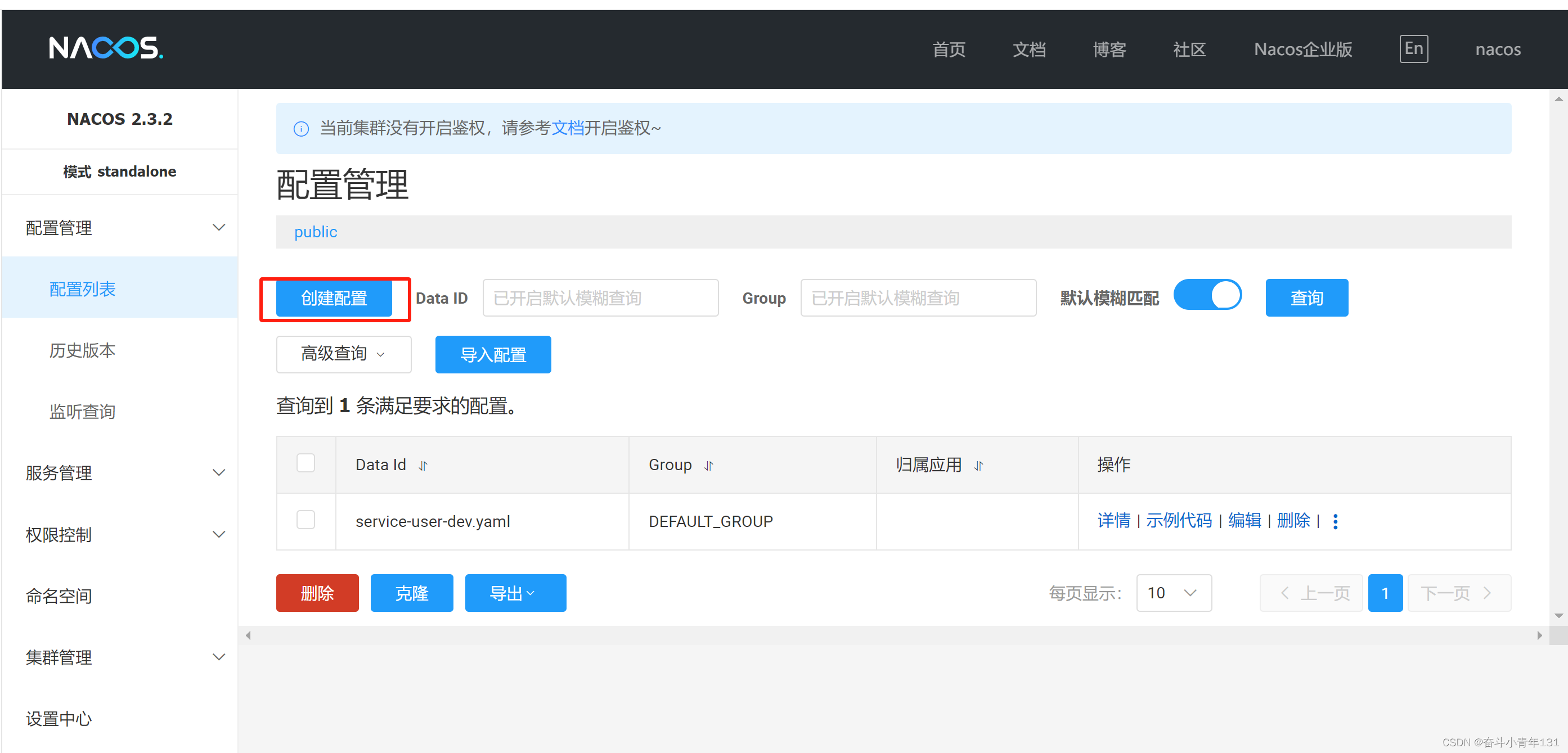Click the Data ID search input field
The image size is (1568, 753).
[x=600, y=298]
